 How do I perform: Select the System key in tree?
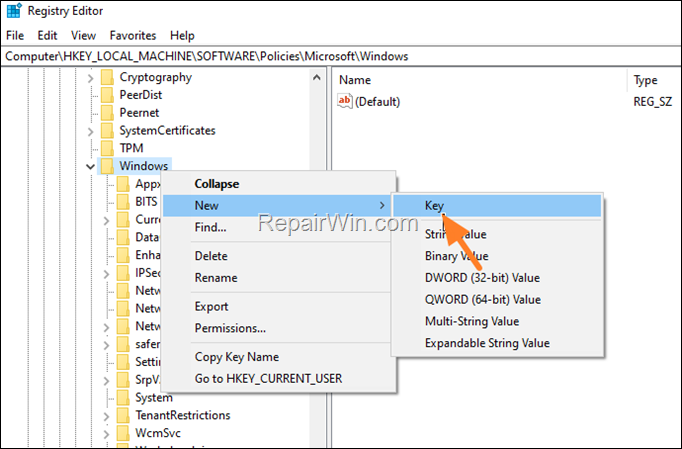(x=154, y=397)
